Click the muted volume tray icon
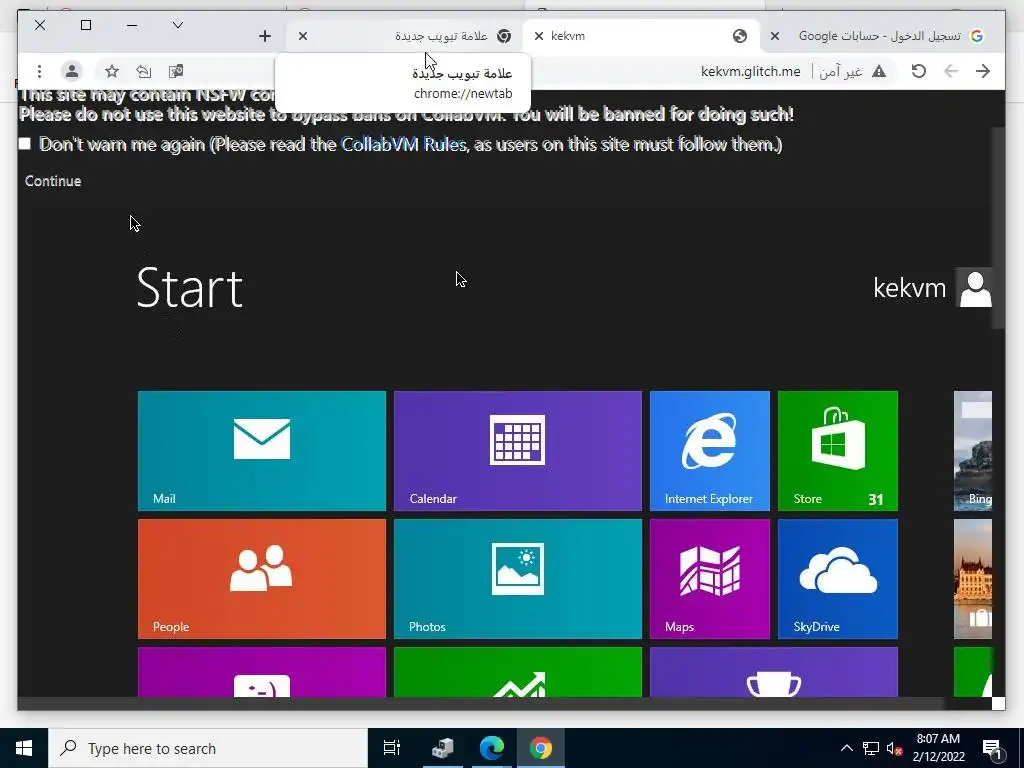This screenshot has width=1024, height=768. (894, 748)
